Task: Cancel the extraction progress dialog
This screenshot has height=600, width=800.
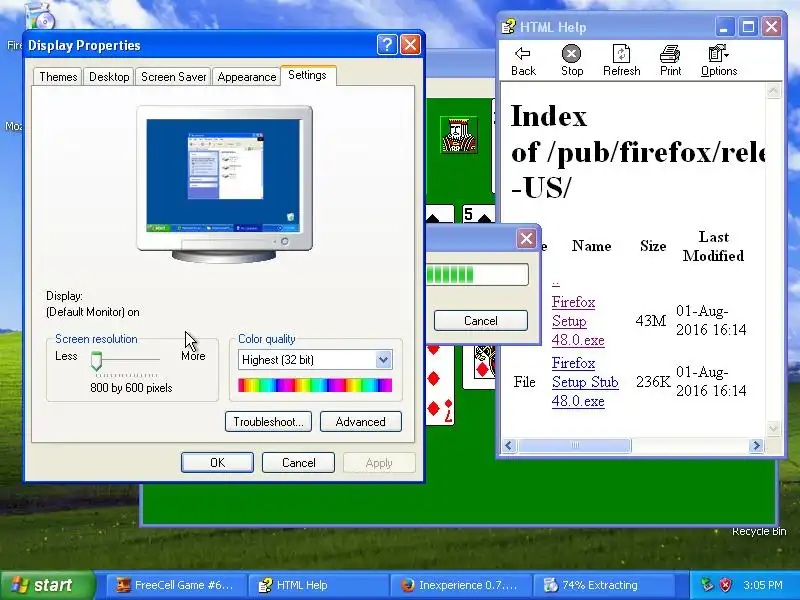Action: (x=481, y=320)
